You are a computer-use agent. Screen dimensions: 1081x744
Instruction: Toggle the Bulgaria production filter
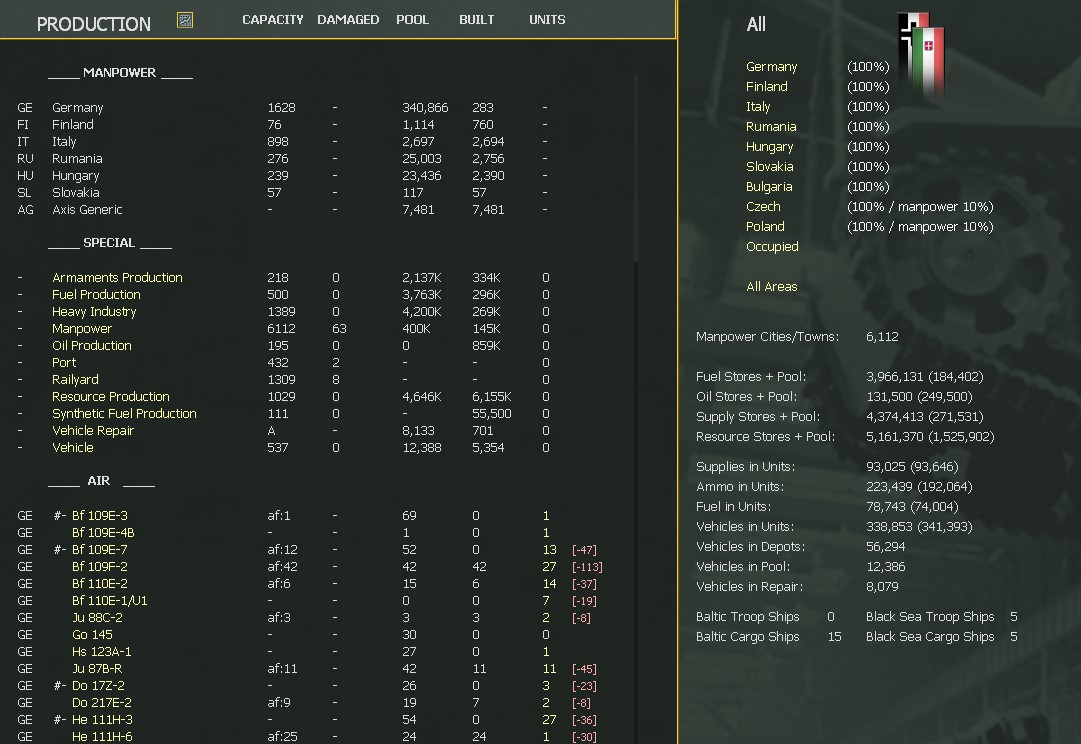click(x=769, y=186)
